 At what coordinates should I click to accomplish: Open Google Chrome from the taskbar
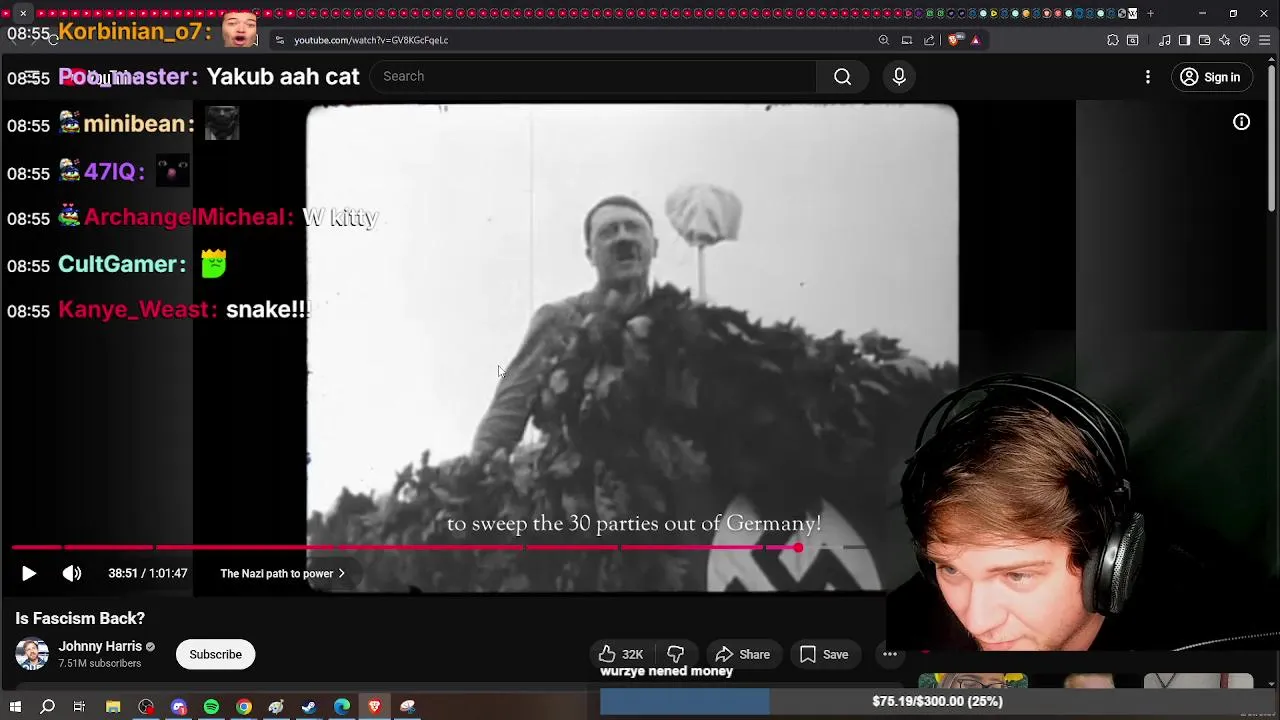tap(244, 707)
